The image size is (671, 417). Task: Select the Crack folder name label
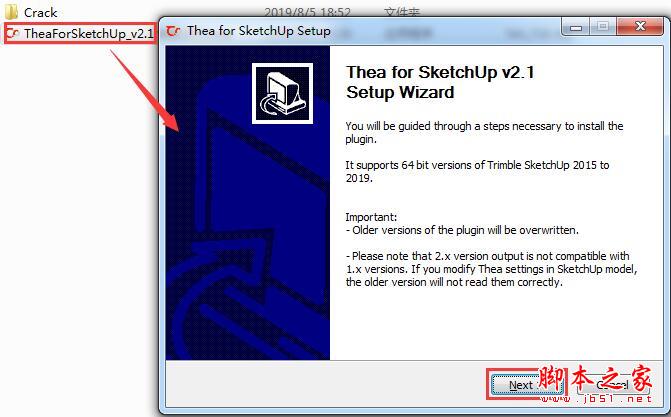click(41, 12)
